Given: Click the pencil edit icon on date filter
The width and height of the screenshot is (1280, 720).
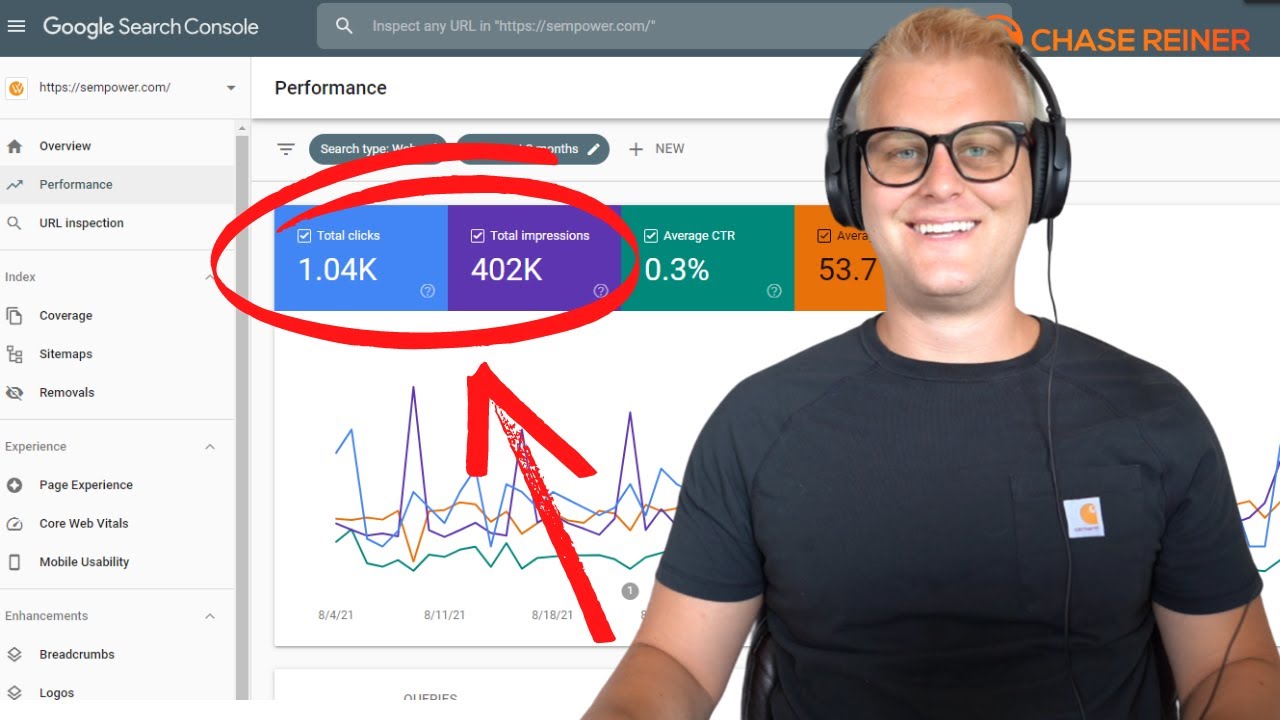Looking at the screenshot, I should [593, 149].
